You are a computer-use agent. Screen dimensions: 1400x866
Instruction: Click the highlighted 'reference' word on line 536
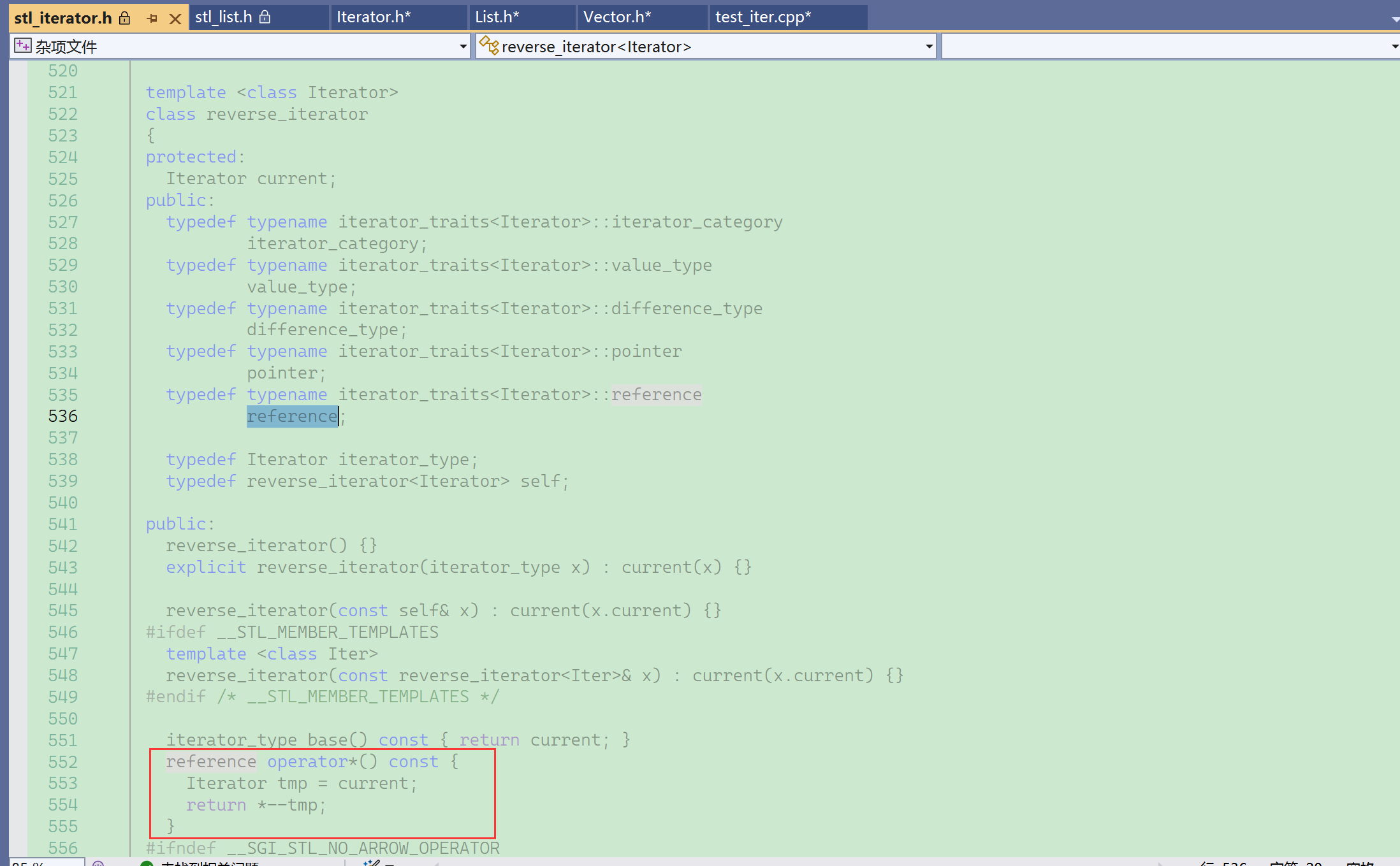292,416
